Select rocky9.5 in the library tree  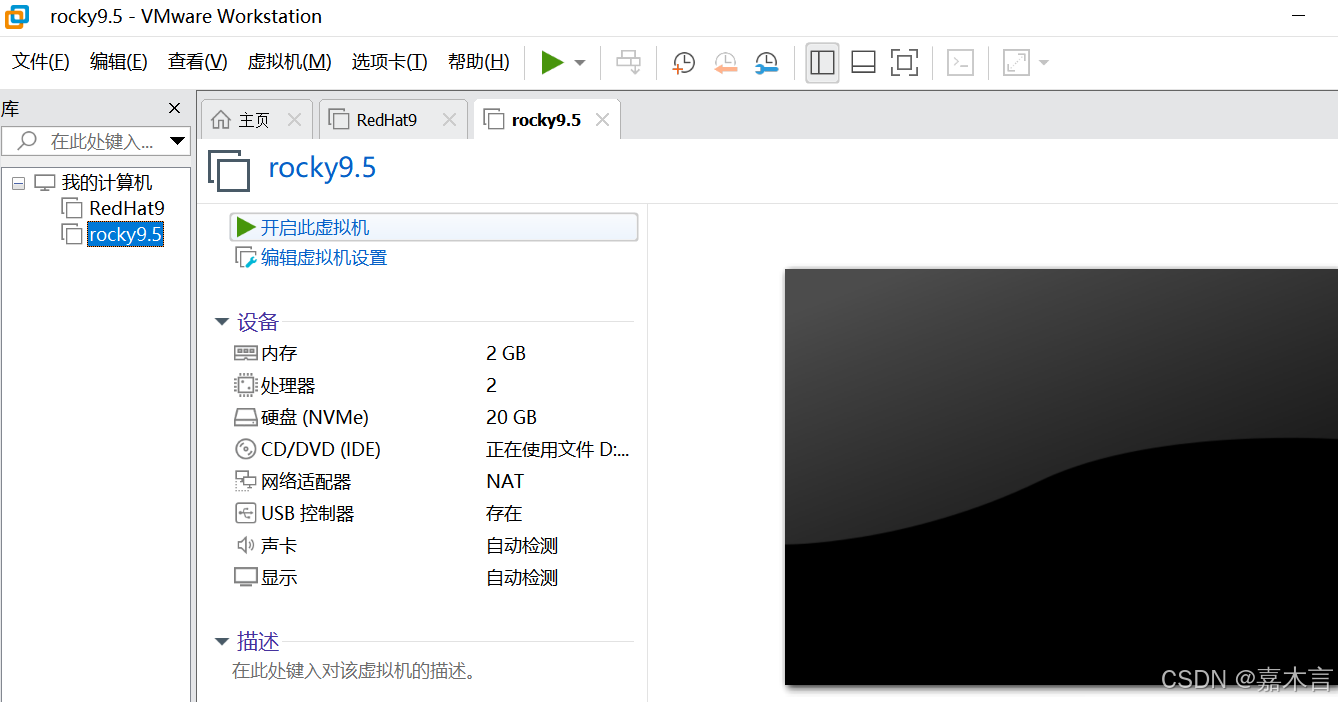click(125, 234)
